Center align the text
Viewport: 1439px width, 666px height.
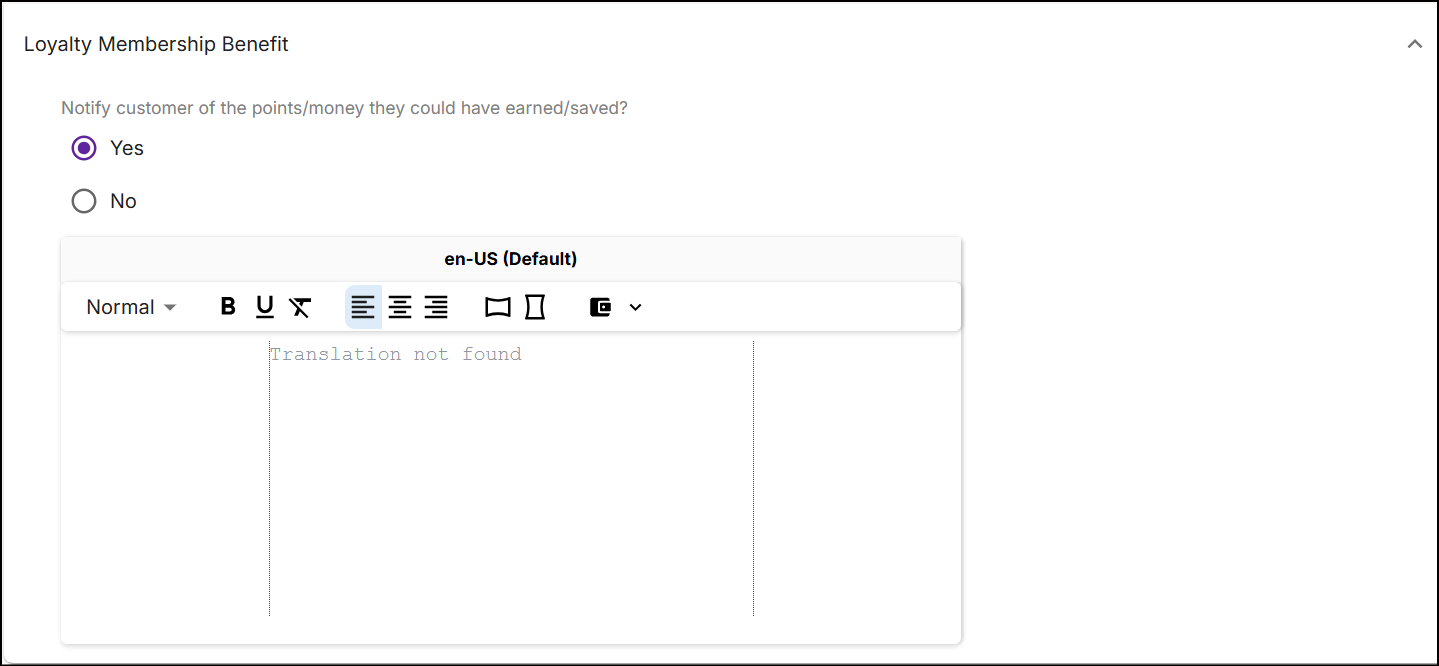pyautogui.click(x=400, y=307)
